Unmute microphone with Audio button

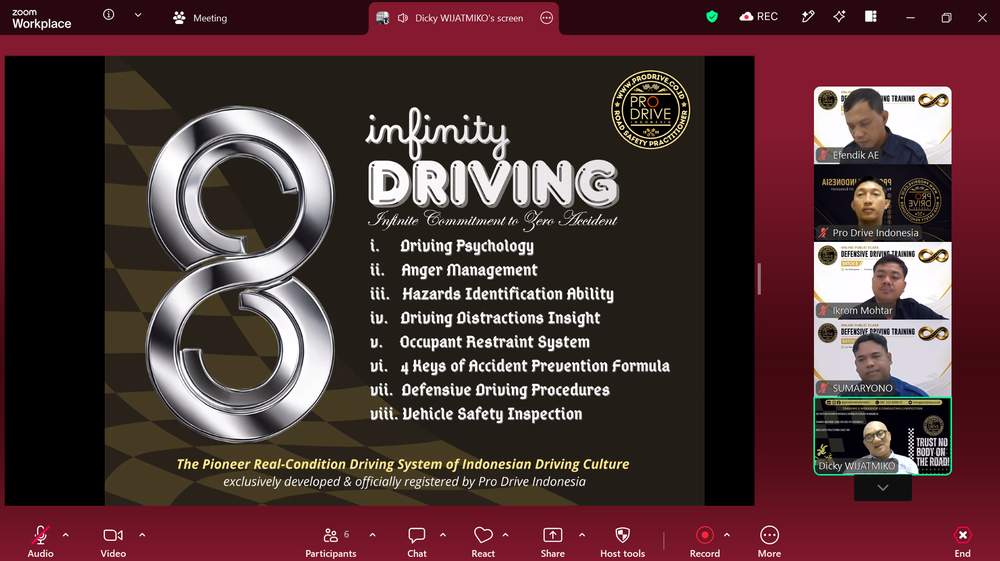tap(40, 542)
